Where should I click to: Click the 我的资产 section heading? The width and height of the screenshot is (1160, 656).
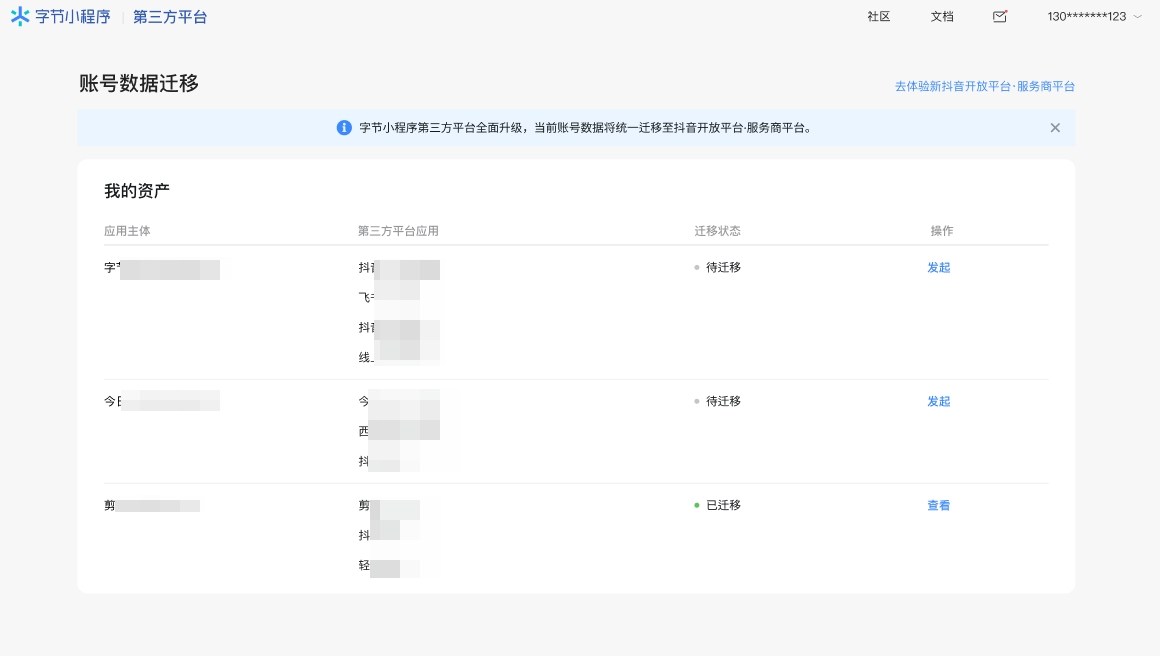pos(137,191)
